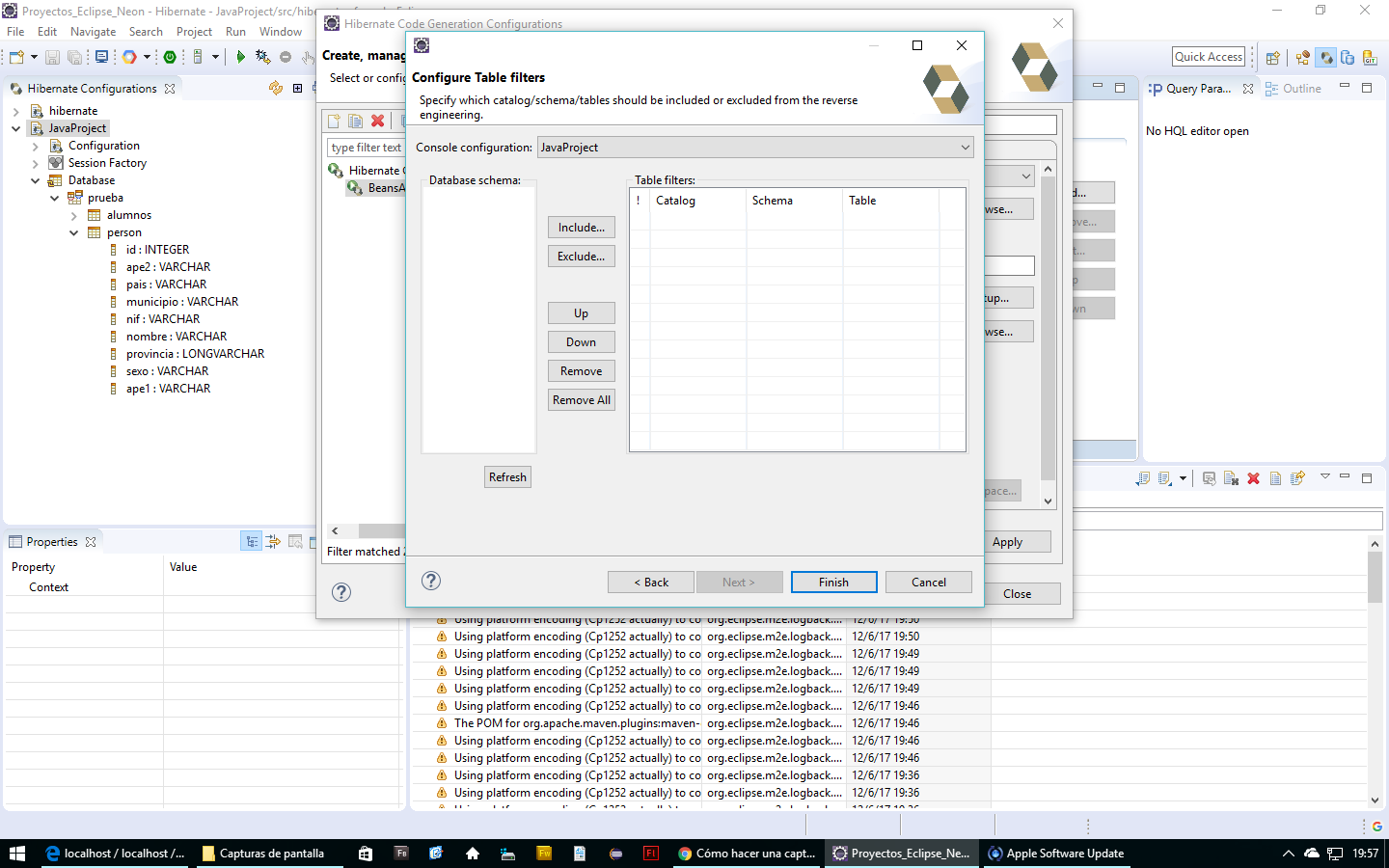Click the Save toolbar icon

(x=53, y=57)
